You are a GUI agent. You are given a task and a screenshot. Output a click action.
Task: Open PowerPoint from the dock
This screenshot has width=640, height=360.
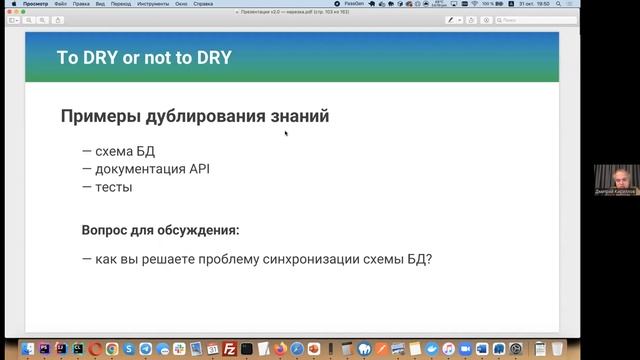point(314,349)
